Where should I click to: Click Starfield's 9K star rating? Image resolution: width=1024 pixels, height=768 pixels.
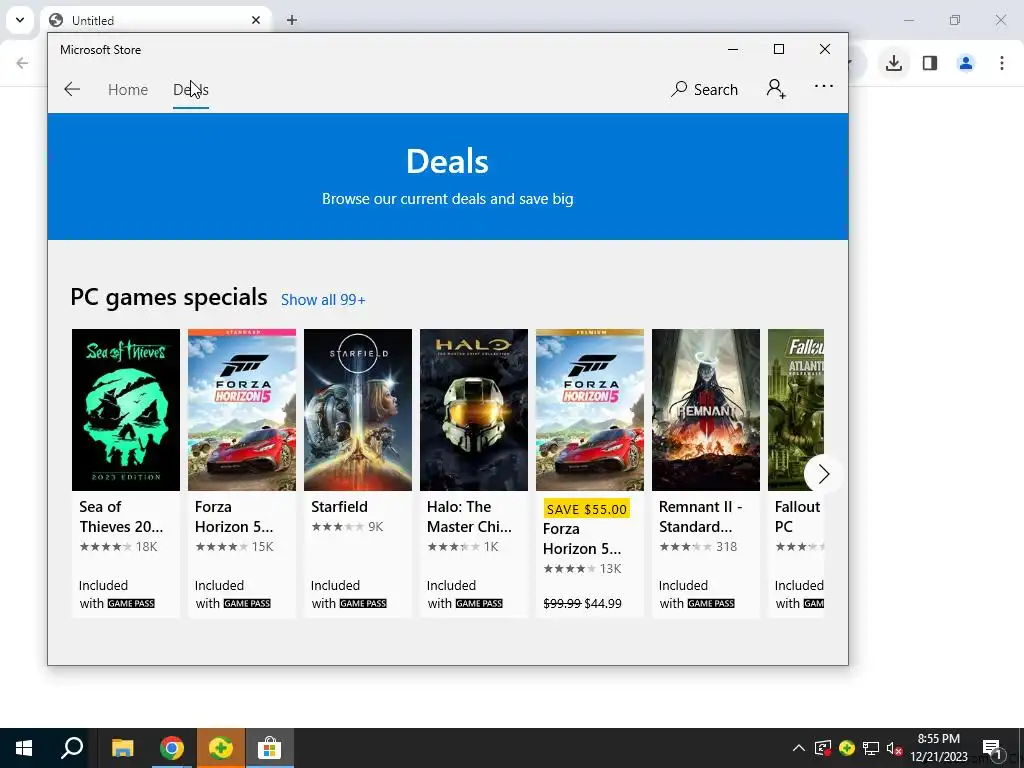point(347,526)
